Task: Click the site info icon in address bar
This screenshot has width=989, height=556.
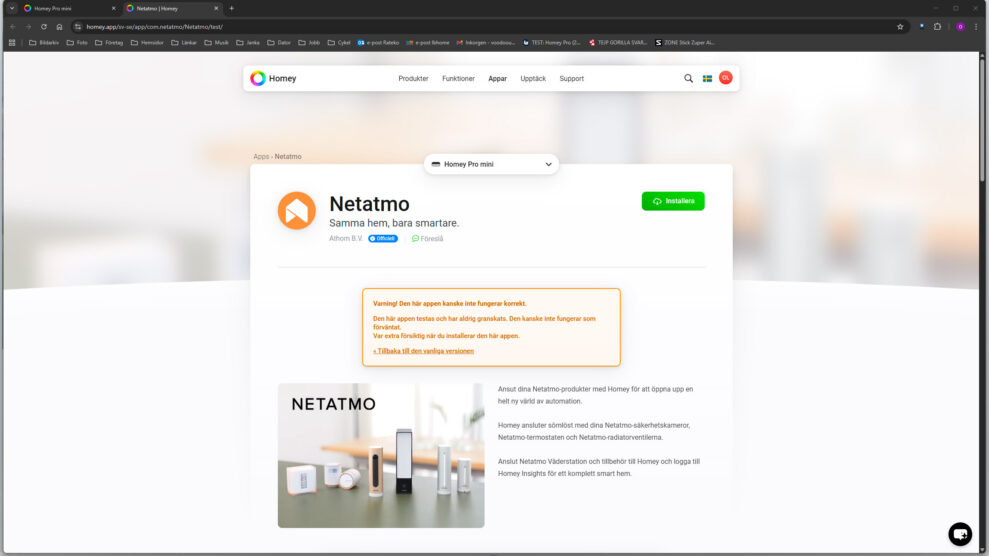Action: click(78, 26)
